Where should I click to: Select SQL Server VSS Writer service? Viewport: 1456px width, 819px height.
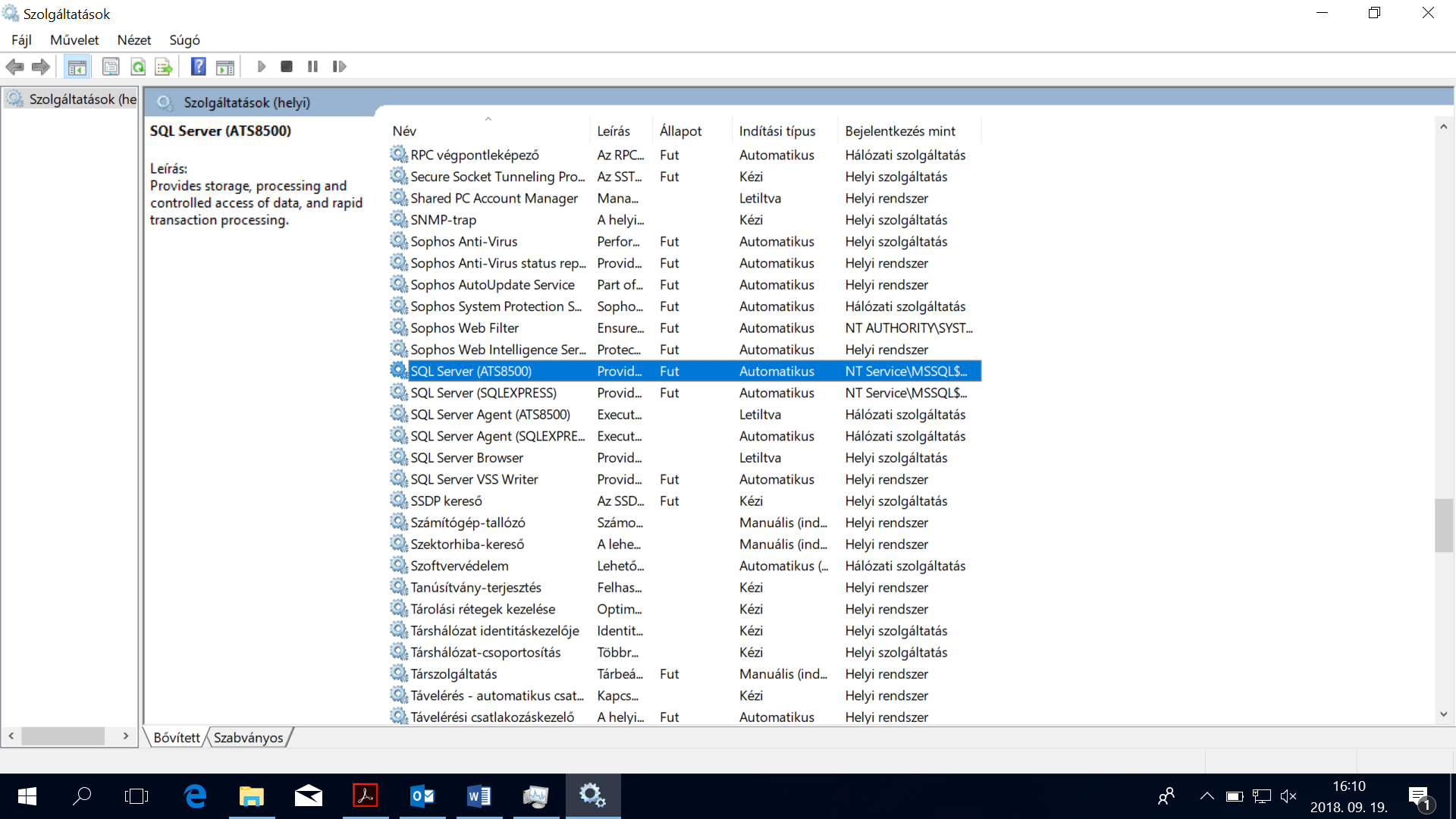pyautogui.click(x=685, y=479)
